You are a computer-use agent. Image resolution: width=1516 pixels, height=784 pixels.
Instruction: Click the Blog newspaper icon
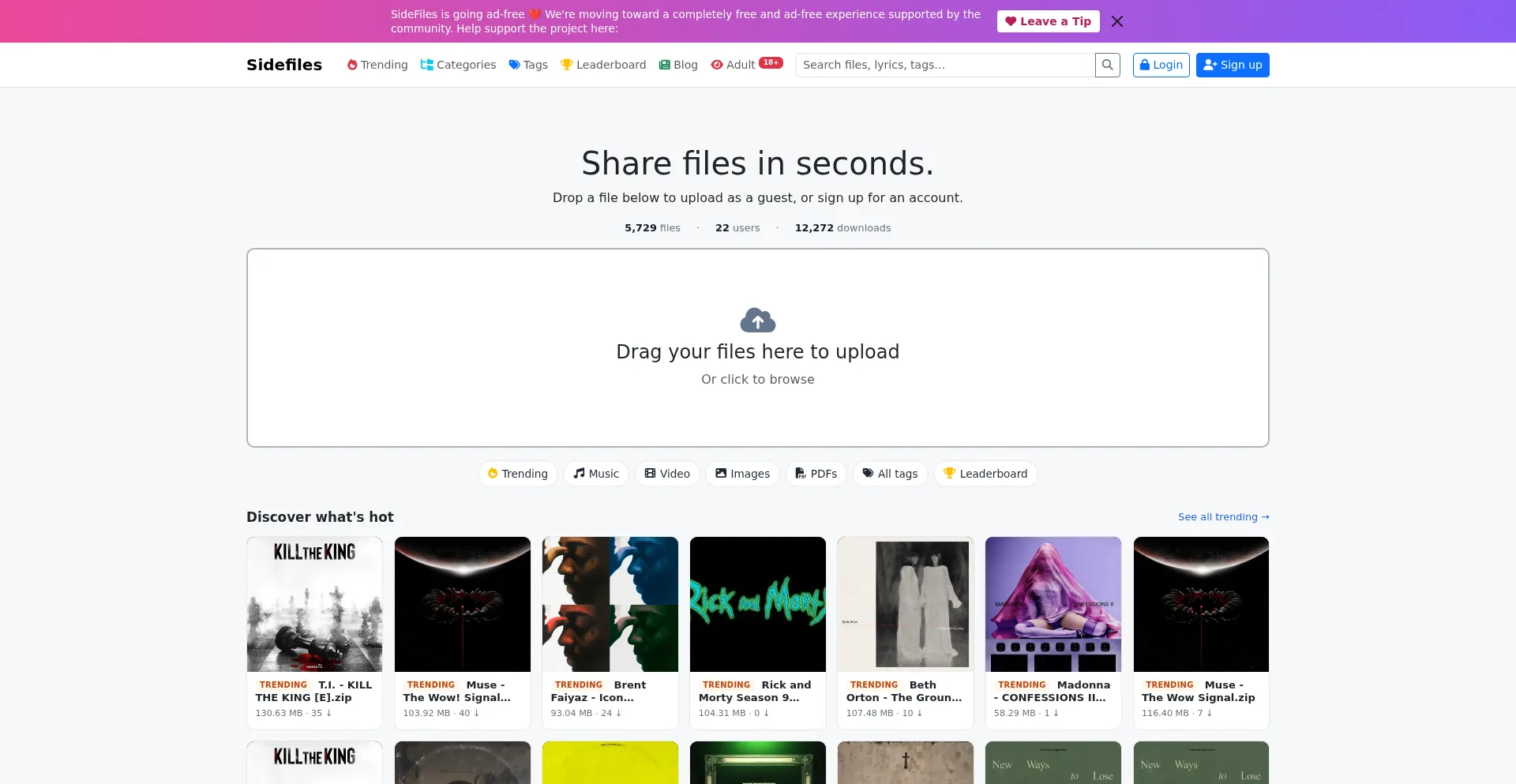(665, 65)
